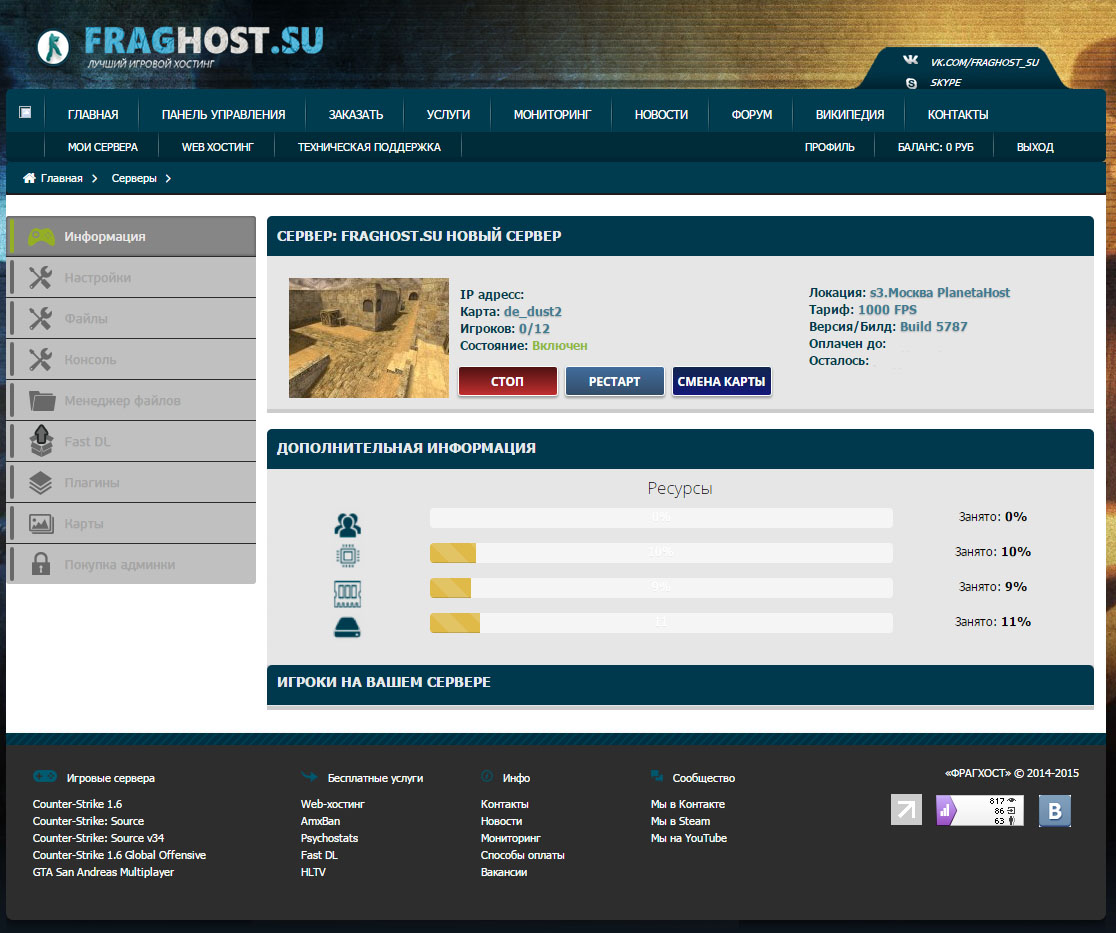Open the ПАНЕЛЬ УПРАВЛЕНИЯ menu item
The image size is (1116, 933).
(223, 115)
